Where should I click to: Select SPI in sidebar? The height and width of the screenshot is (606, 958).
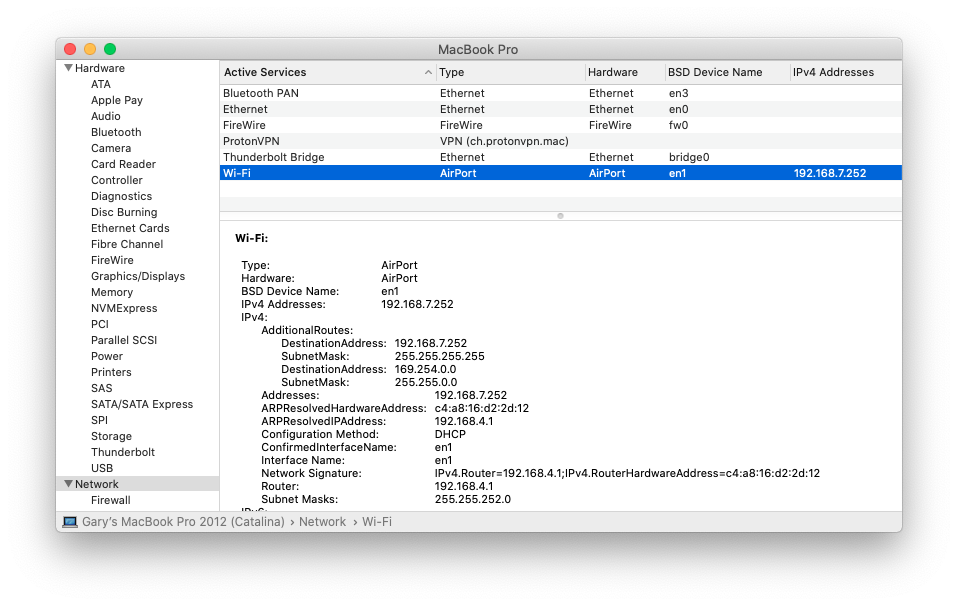(99, 420)
